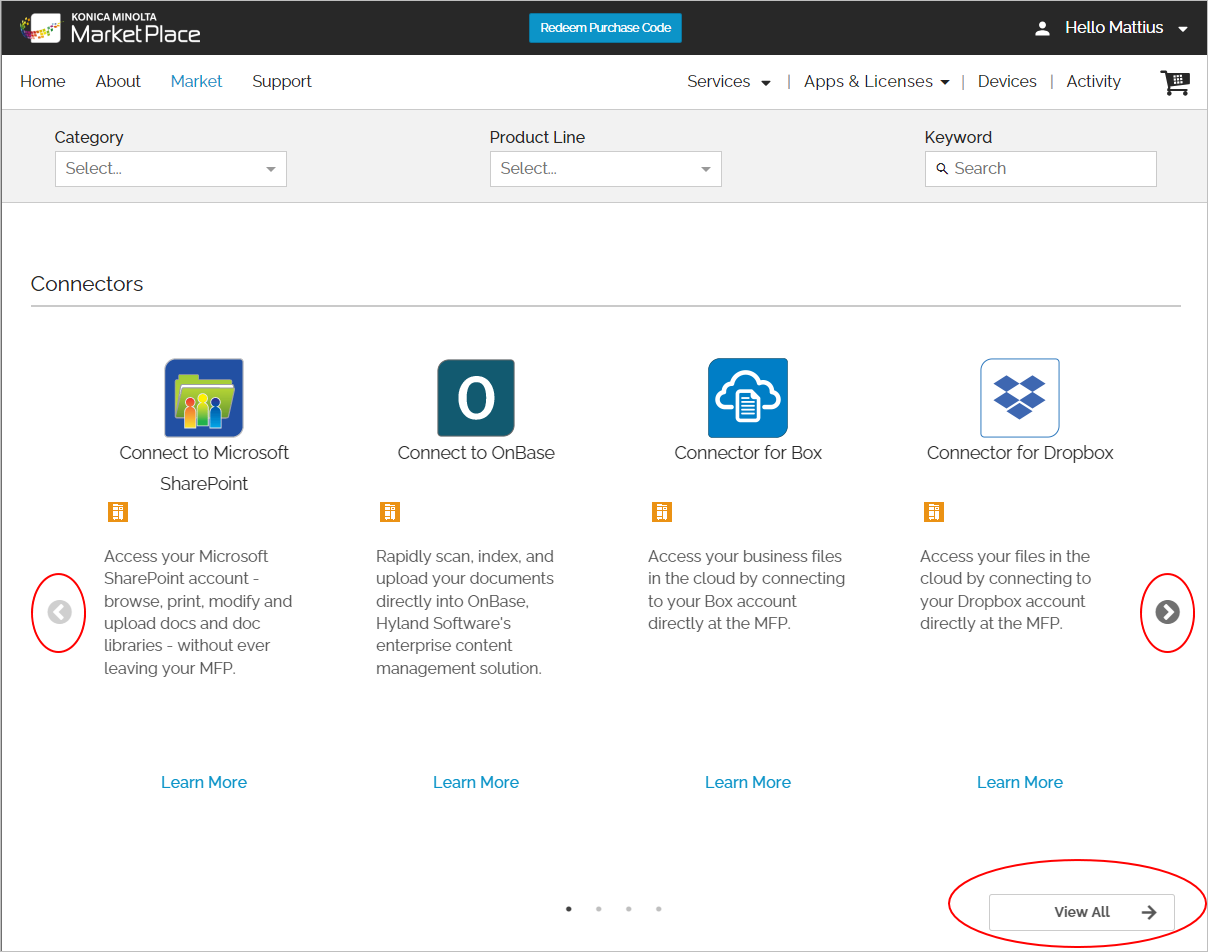The image size is (1208, 952).
Task: Click the orange MFP badge under Connector for Box
Action: (x=662, y=512)
